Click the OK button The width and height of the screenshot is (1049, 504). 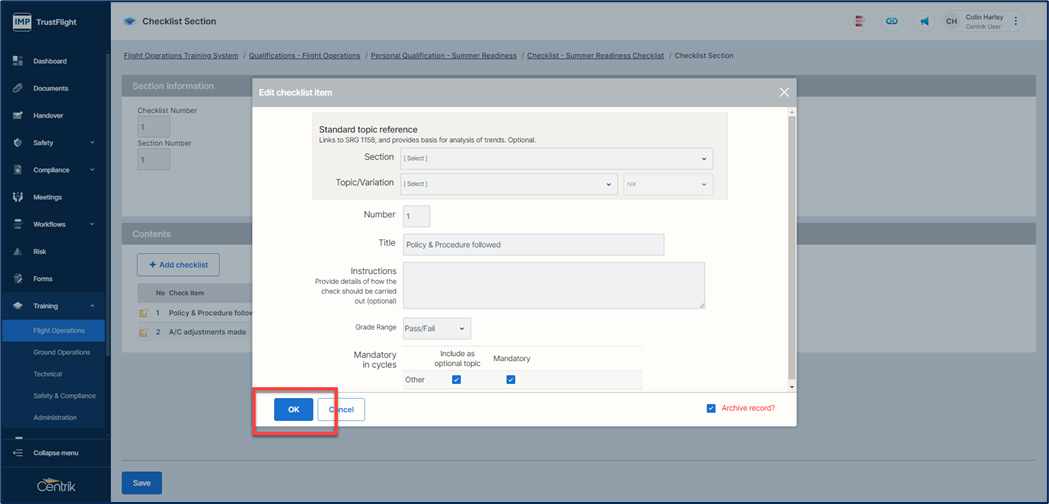click(293, 409)
